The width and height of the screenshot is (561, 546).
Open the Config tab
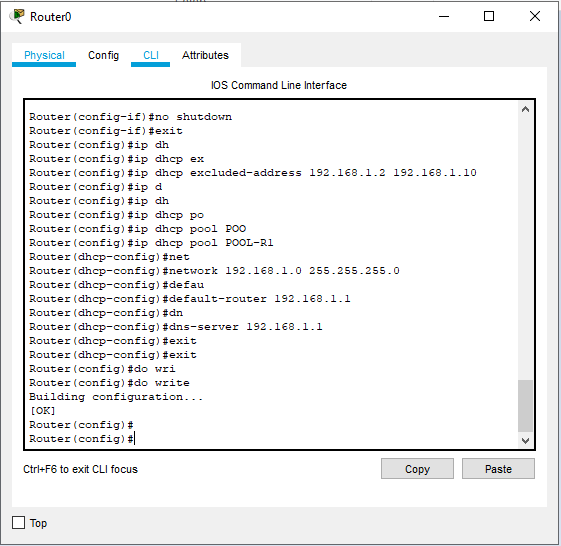[103, 55]
